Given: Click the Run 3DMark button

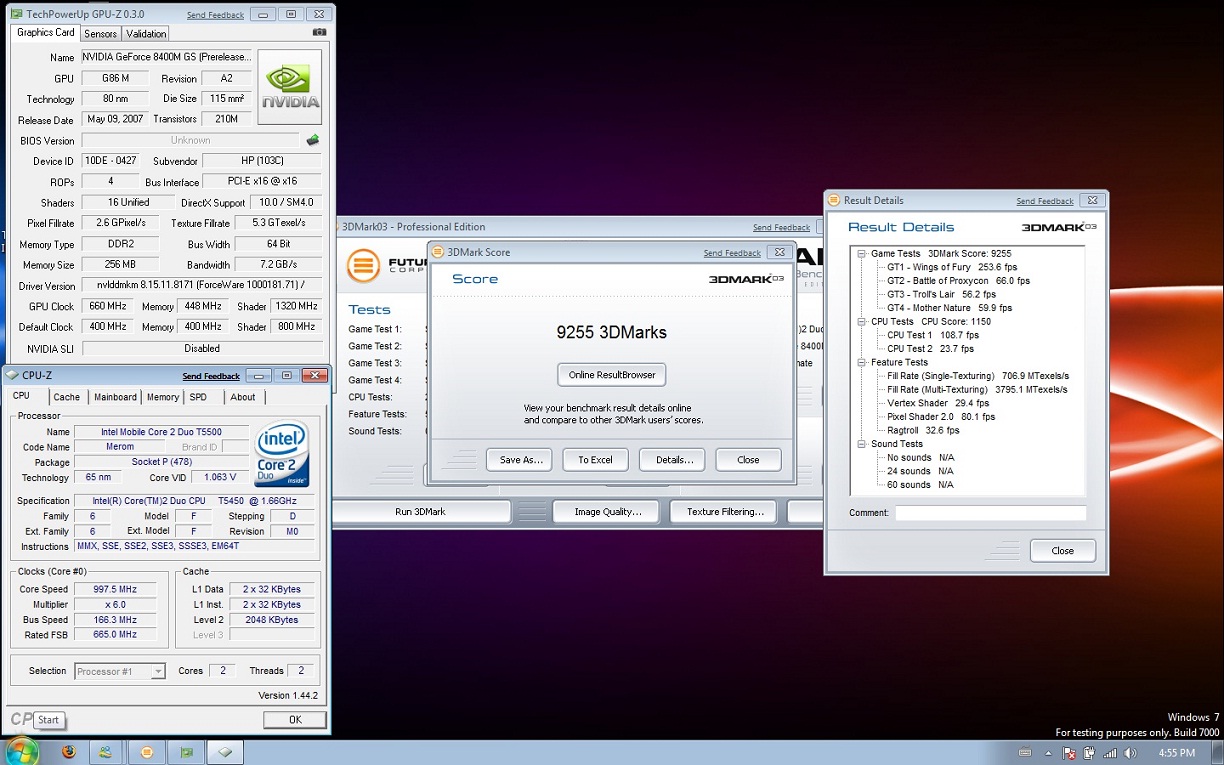Looking at the screenshot, I should coord(420,512).
